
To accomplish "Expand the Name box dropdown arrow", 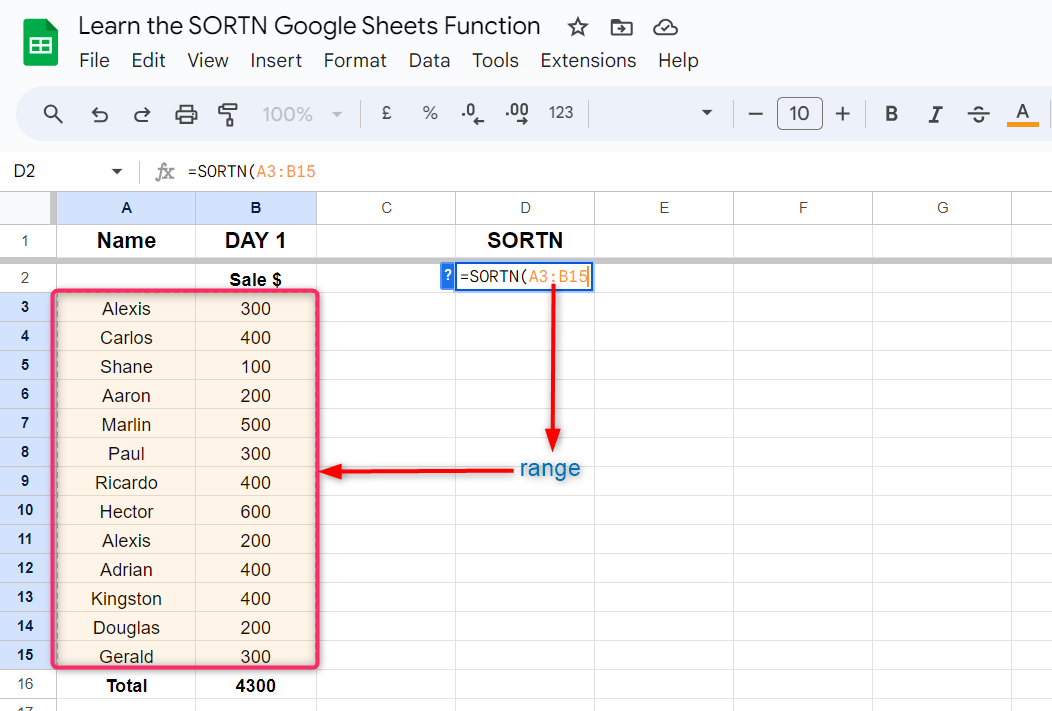I will tap(117, 172).
